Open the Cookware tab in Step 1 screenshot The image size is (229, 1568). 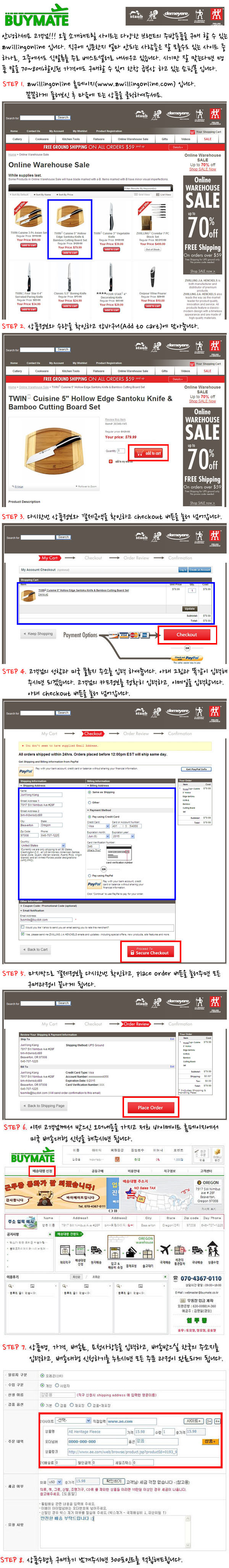point(42,139)
